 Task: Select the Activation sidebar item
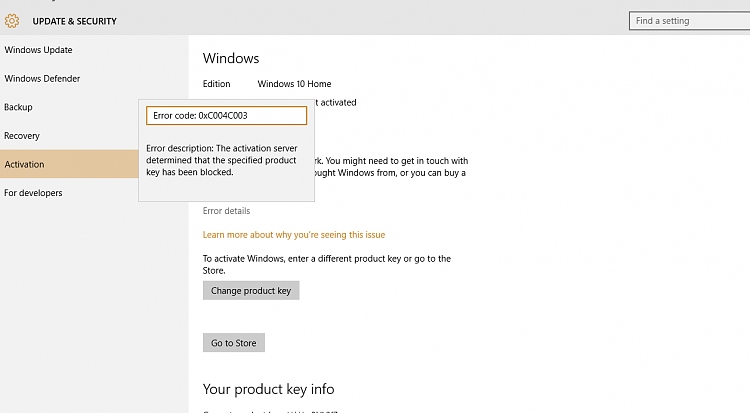click(x=24, y=164)
